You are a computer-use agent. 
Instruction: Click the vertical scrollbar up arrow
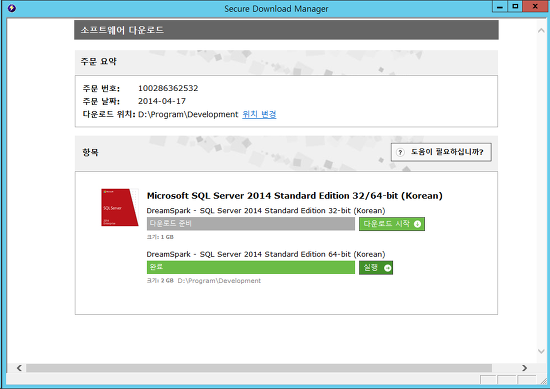541,31
